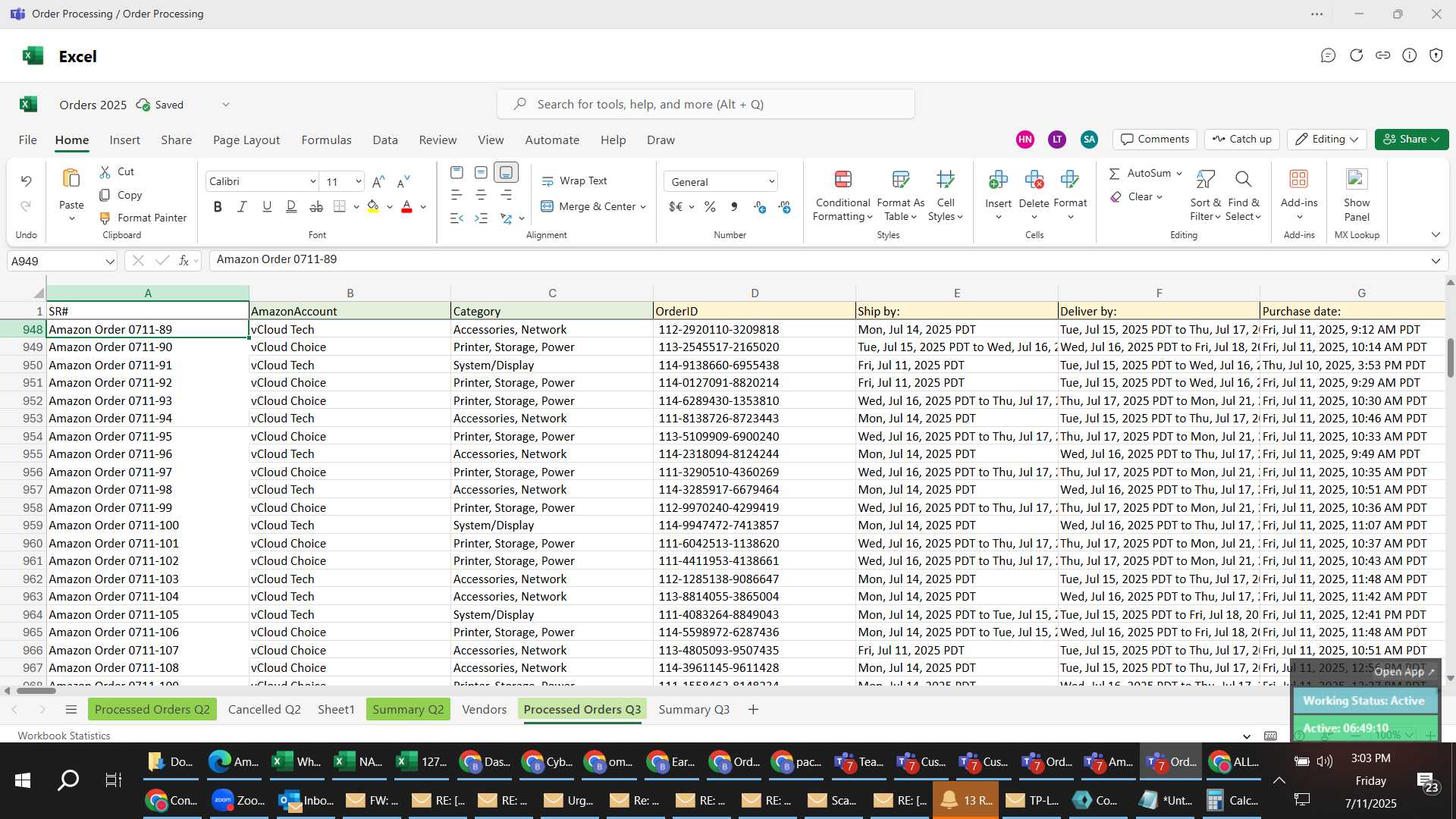
Task: Click the Undo arrow icon
Action: pyautogui.click(x=26, y=181)
